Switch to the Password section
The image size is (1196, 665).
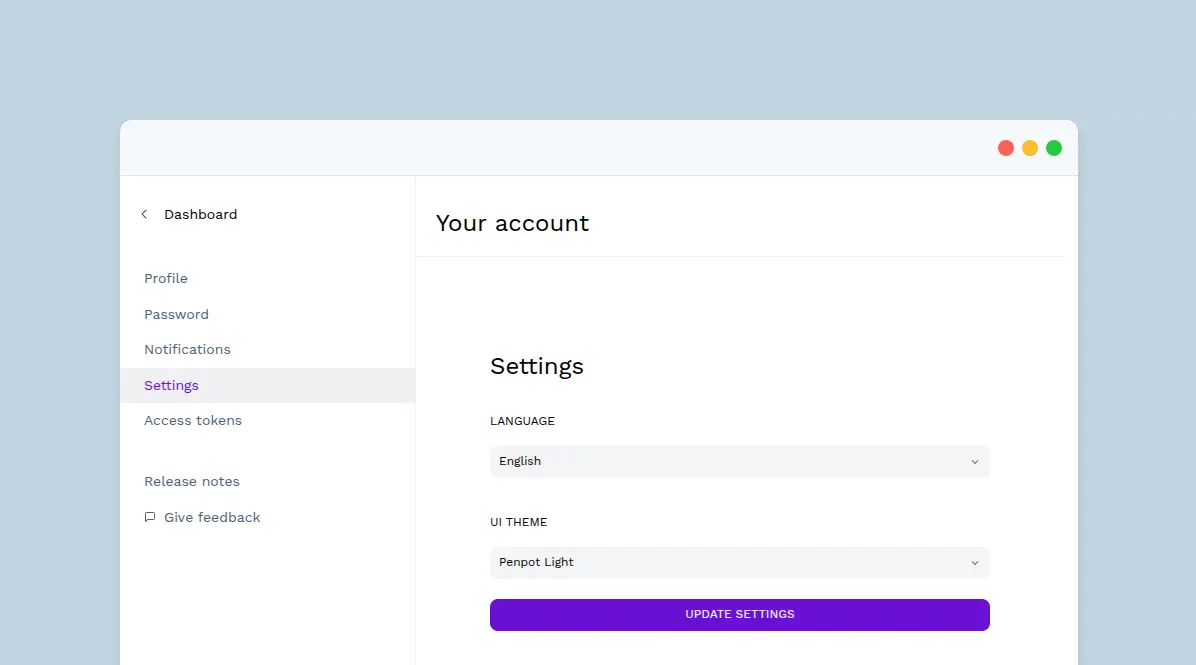(176, 314)
